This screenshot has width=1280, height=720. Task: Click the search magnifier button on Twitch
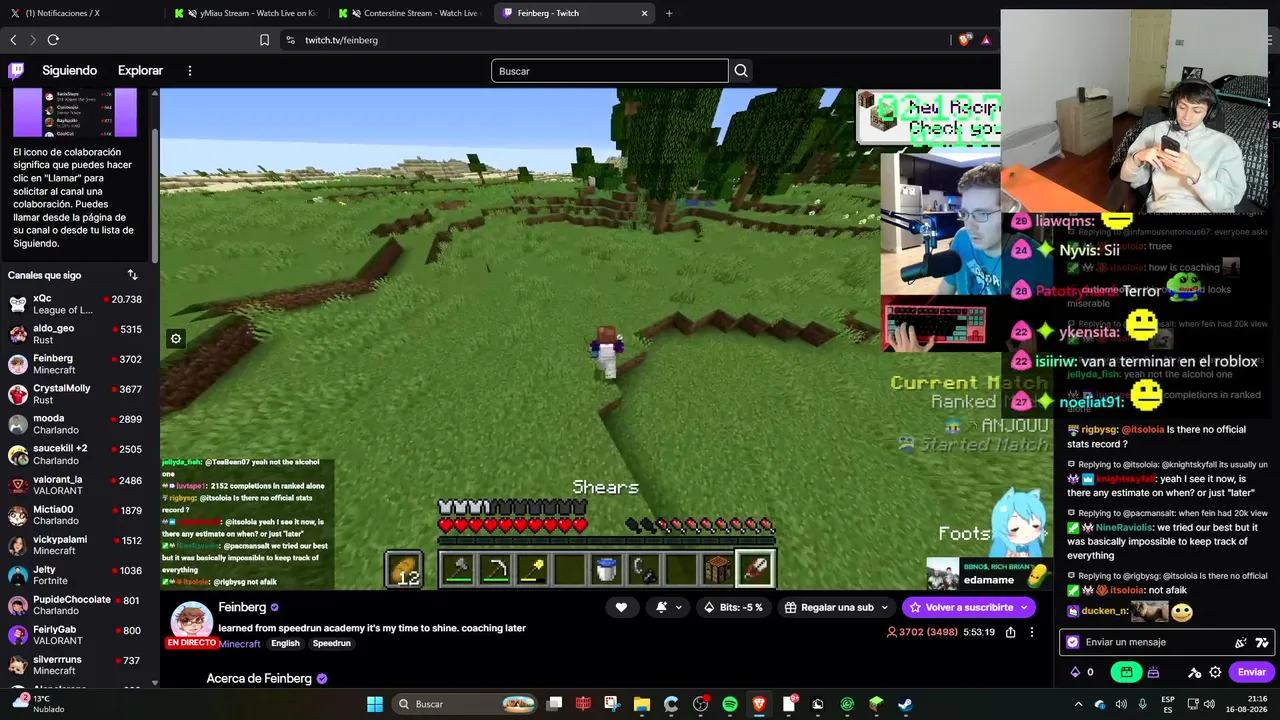pyautogui.click(x=741, y=71)
